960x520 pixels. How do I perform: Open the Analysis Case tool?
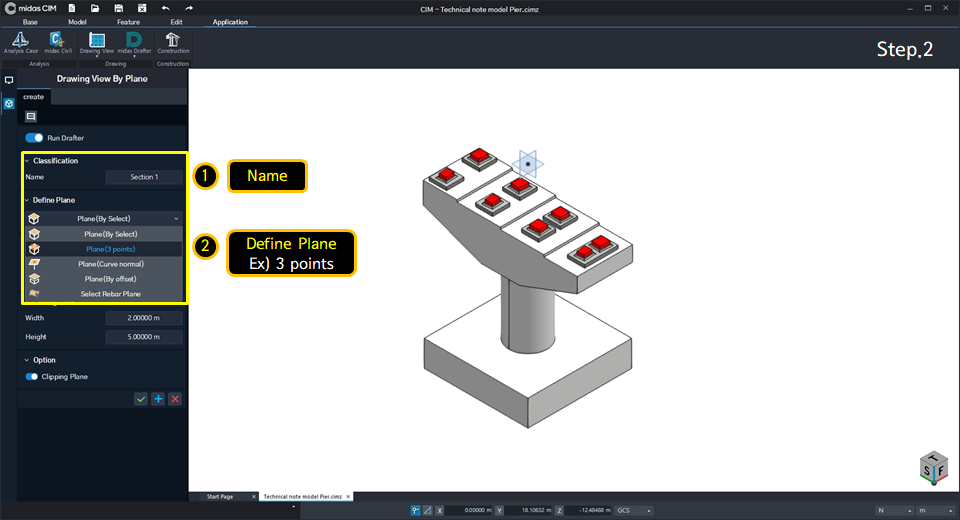pyautogui.click(x=21, y=43)
